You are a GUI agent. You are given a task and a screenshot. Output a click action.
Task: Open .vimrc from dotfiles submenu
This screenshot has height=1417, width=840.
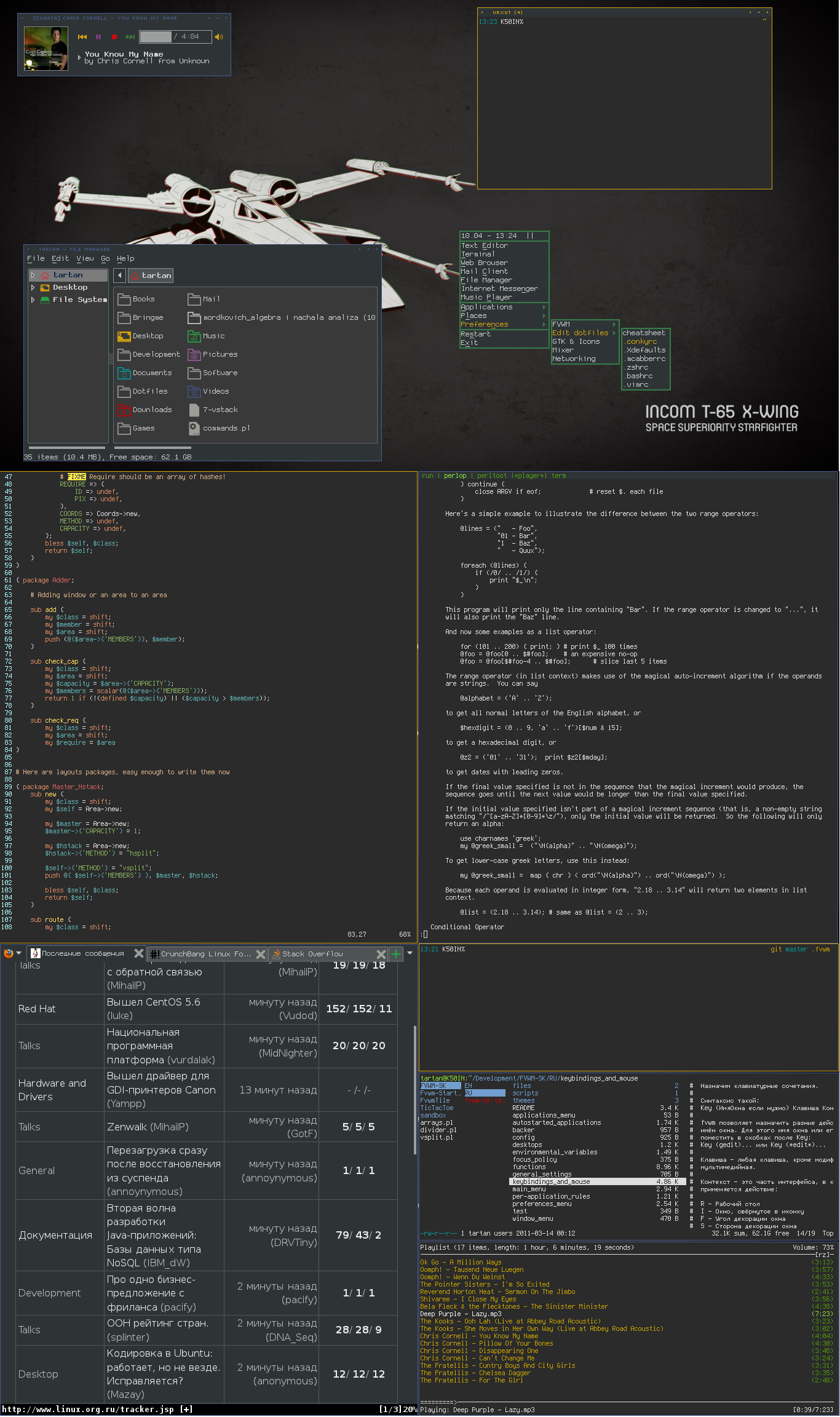point(646,385)
